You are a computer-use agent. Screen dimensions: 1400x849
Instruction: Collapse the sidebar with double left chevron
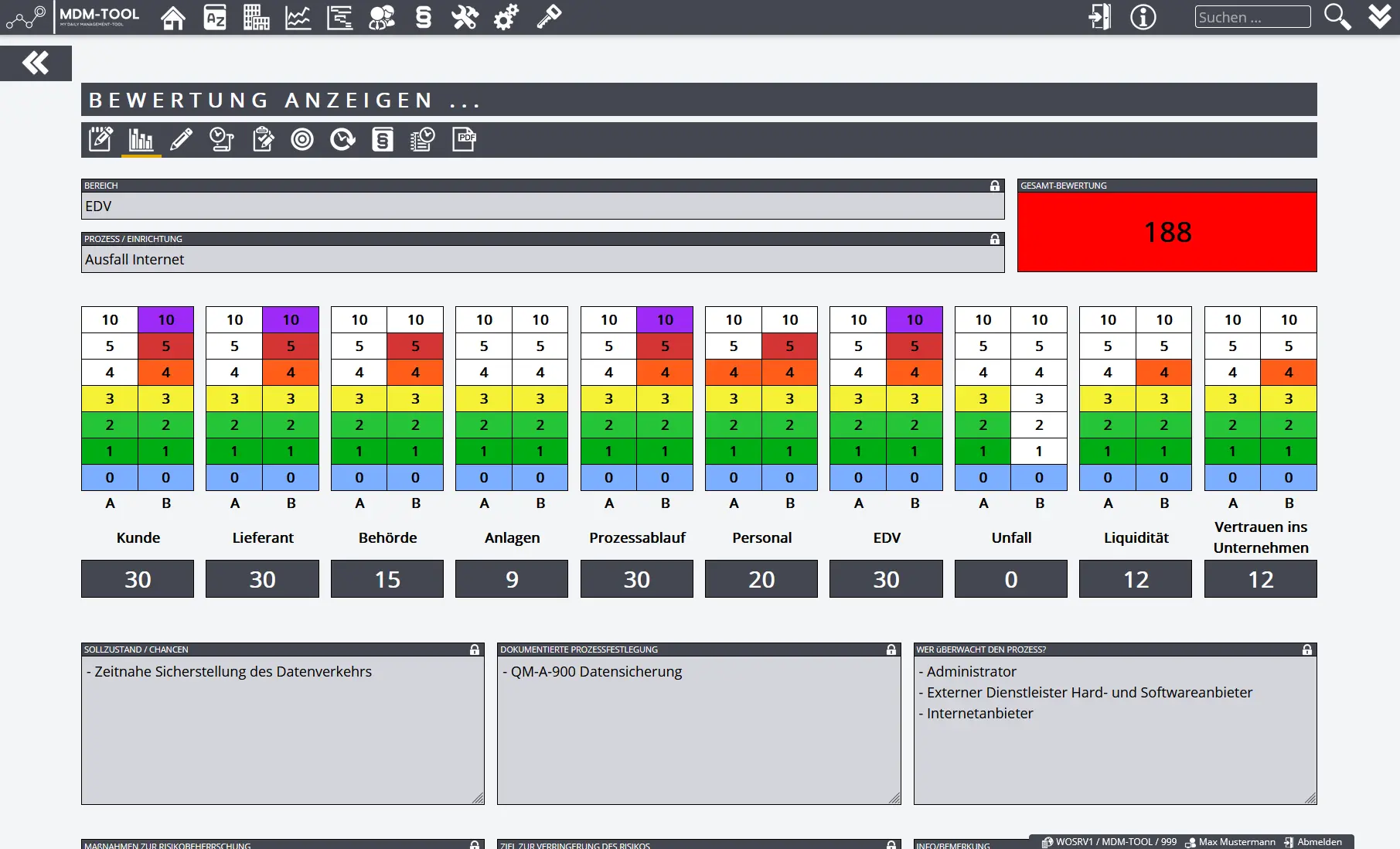click(36, 63)
